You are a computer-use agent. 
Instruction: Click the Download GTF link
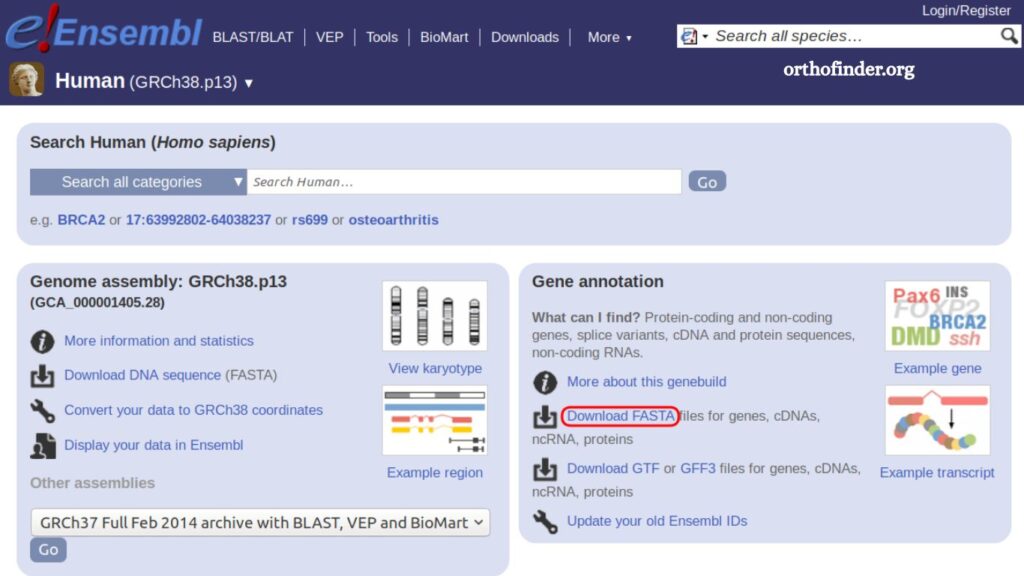click(x=613, y=469)
